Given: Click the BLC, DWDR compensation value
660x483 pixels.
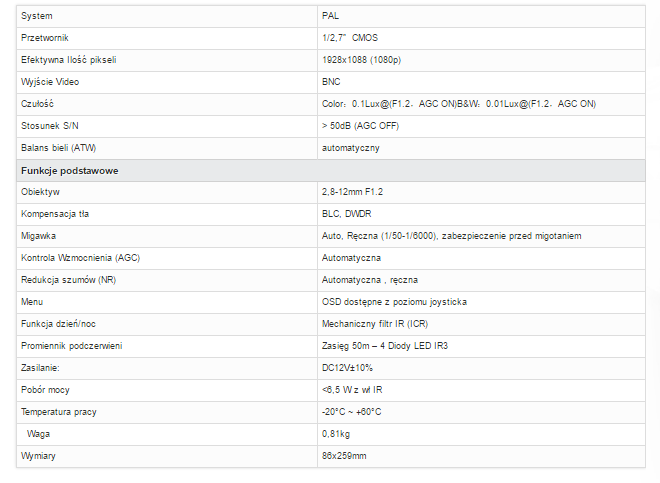Looking at the screenshot, I should tap(346, 214).
